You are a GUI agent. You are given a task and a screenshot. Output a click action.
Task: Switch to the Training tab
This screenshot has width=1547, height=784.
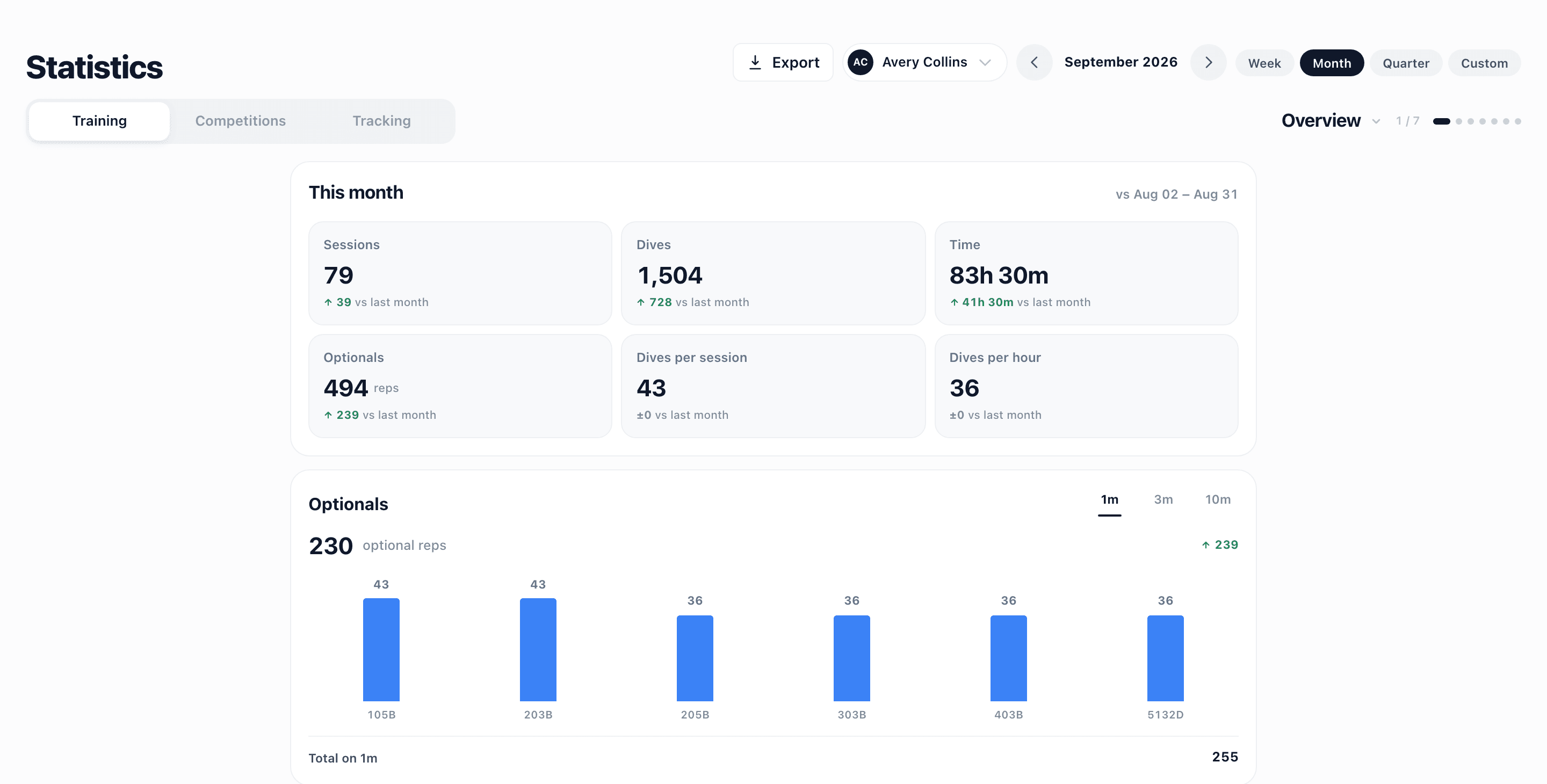pos(99,121)
